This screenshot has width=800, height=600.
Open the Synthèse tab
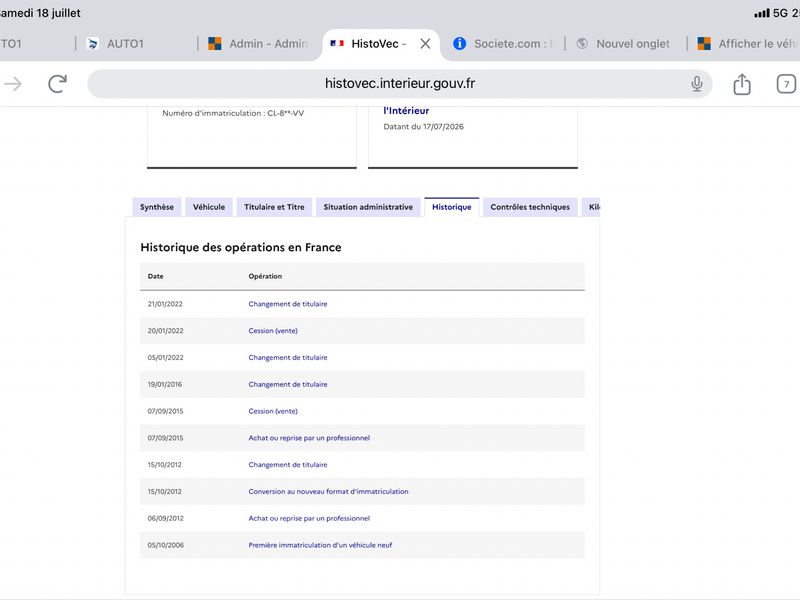click(157, 207)
